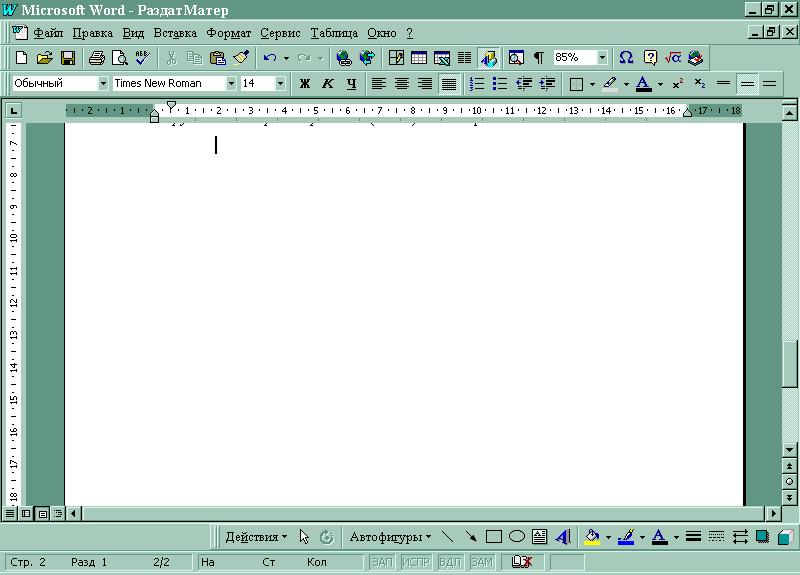
Task: Toggle bulleted list
Action: pos(500,84)
